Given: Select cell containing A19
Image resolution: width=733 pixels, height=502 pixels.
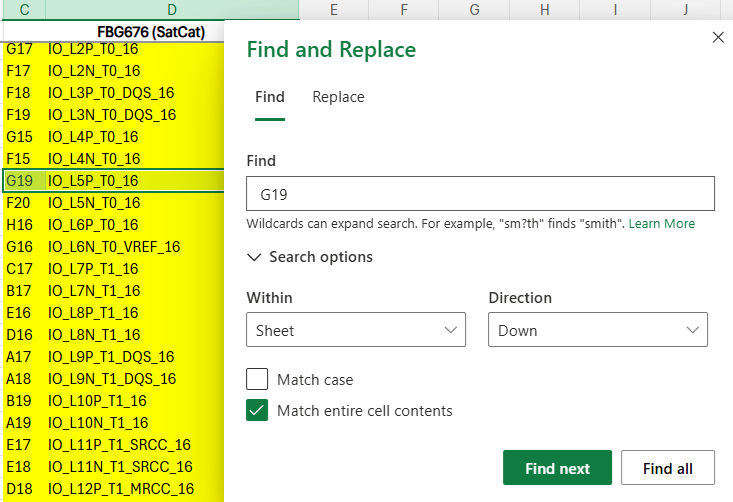Looking at the screenshot, I should point(24,422).
